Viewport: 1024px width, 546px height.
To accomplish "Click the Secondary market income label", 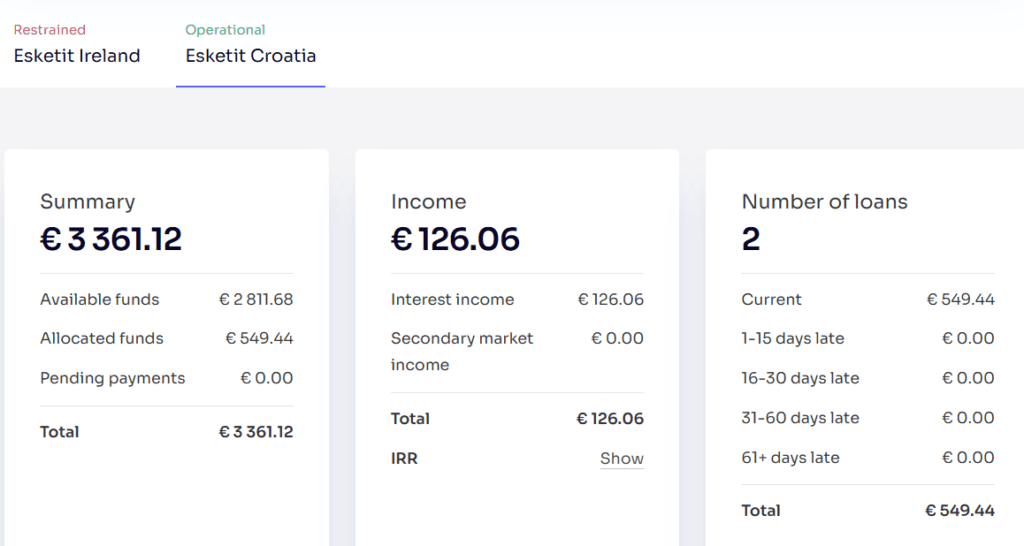I will (x=462, y=351).
